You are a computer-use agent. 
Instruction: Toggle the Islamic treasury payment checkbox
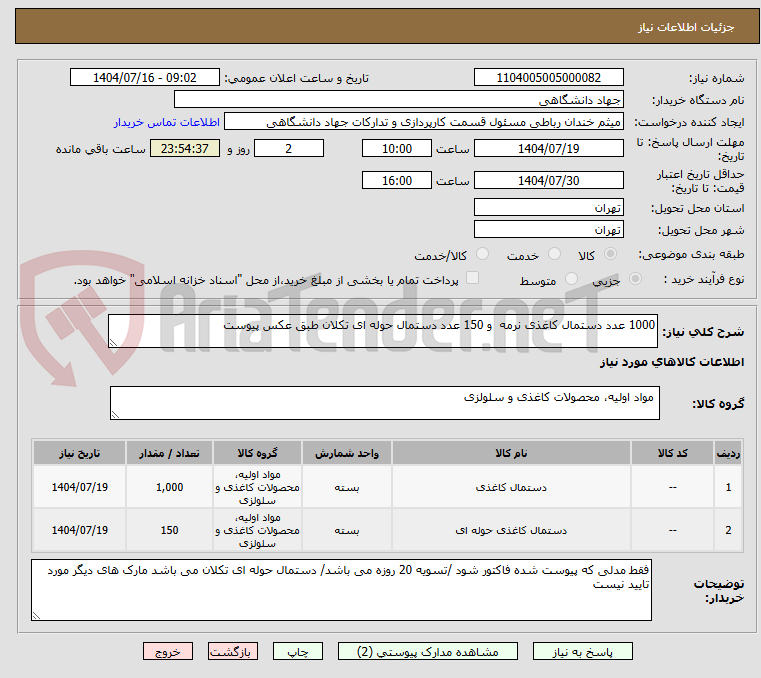click(x=473, y=279)
